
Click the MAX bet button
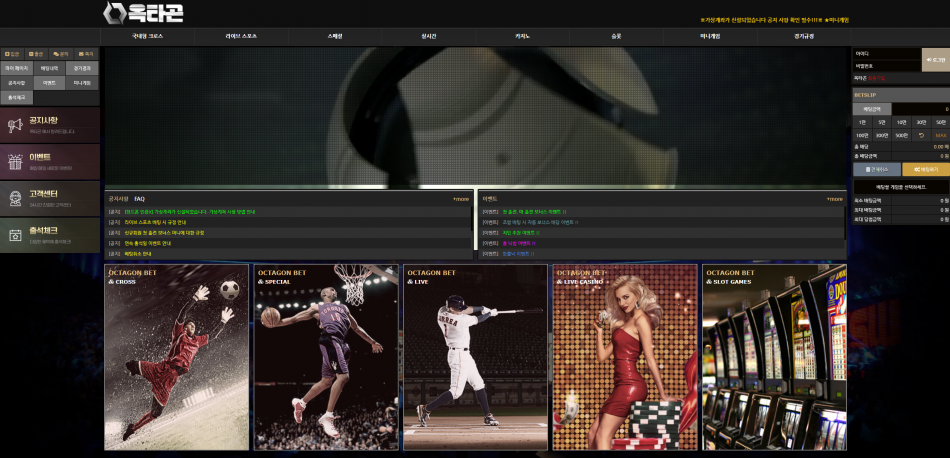click(x=941, y=135)
